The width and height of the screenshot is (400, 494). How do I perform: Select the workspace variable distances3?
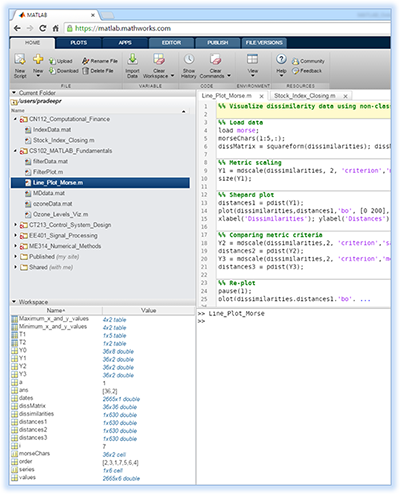click(33, 438)
